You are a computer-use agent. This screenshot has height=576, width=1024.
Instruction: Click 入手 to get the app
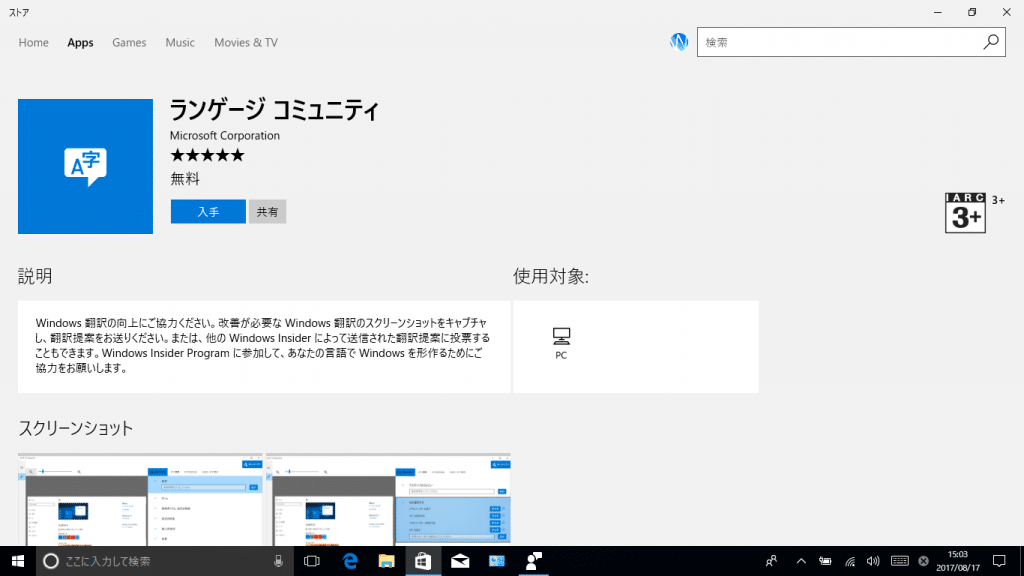pyautogui.click(x=208, y=212)
